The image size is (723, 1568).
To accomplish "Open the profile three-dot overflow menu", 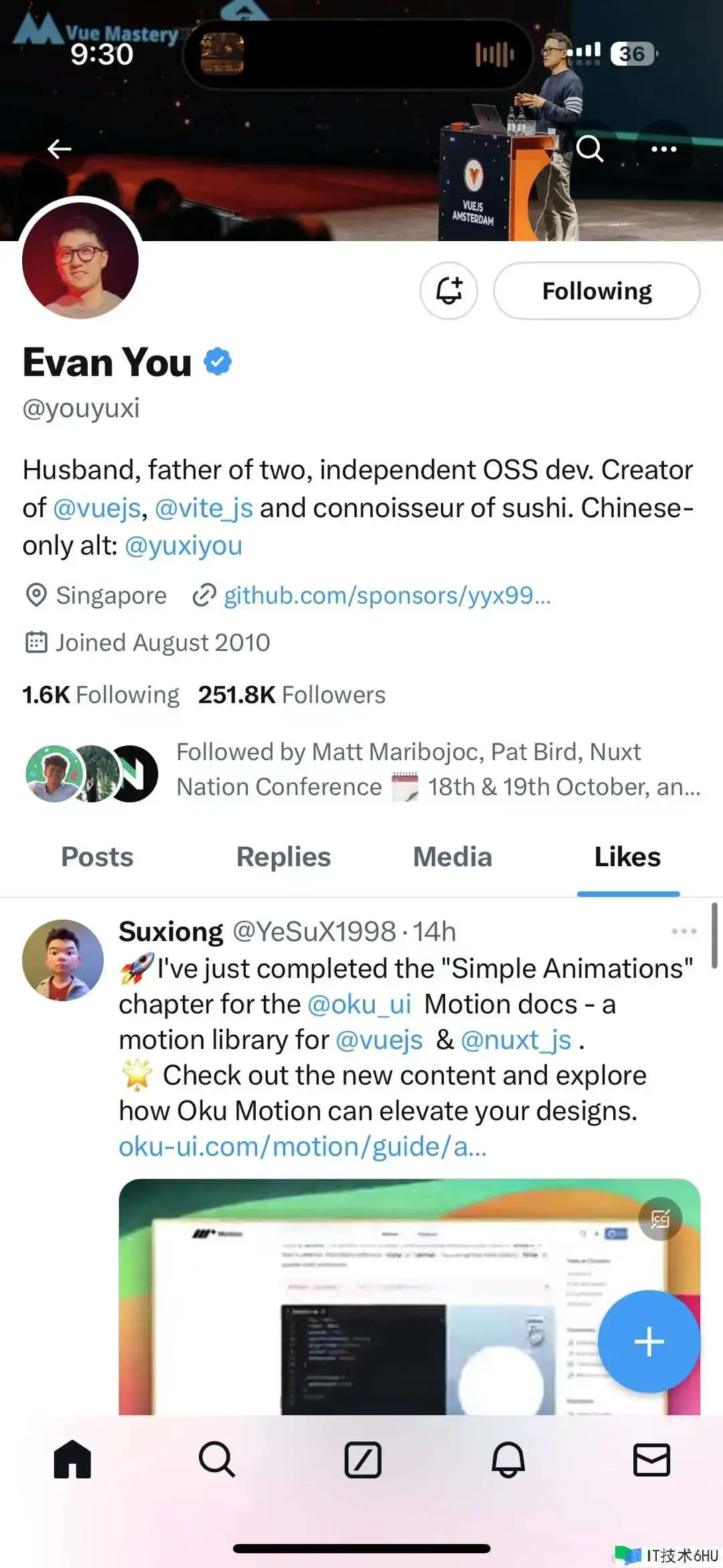I will [x=663, y=149].
